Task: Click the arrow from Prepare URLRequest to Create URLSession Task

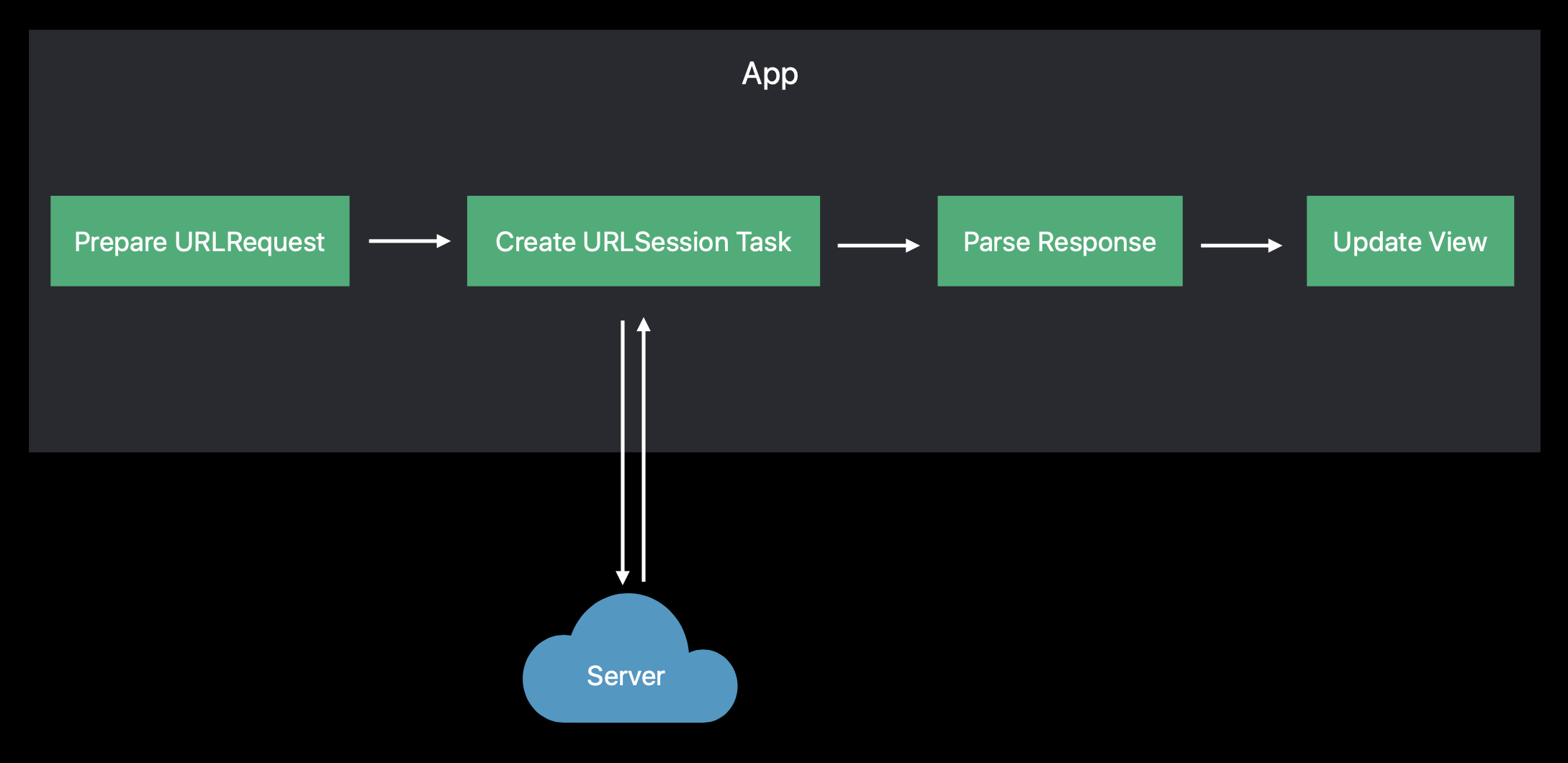Action: point(409,241)
